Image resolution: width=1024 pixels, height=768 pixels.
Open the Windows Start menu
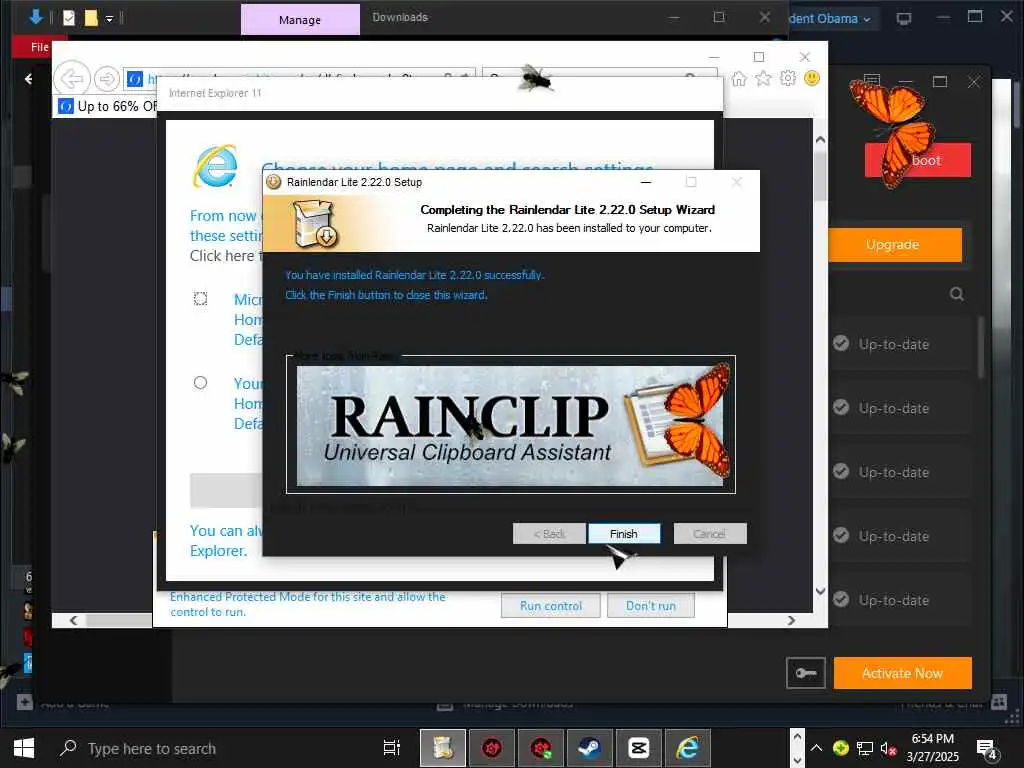[24, 748]
